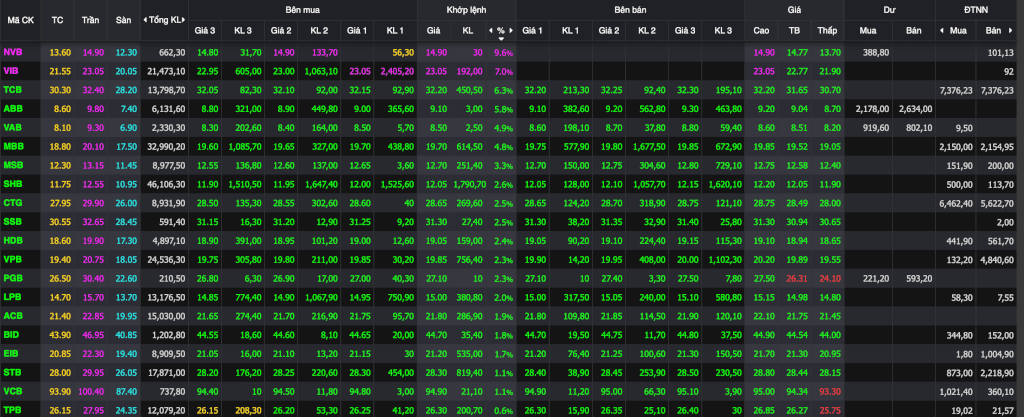
Task: Open the TPB ticker symbol
Action: (12, 410)
